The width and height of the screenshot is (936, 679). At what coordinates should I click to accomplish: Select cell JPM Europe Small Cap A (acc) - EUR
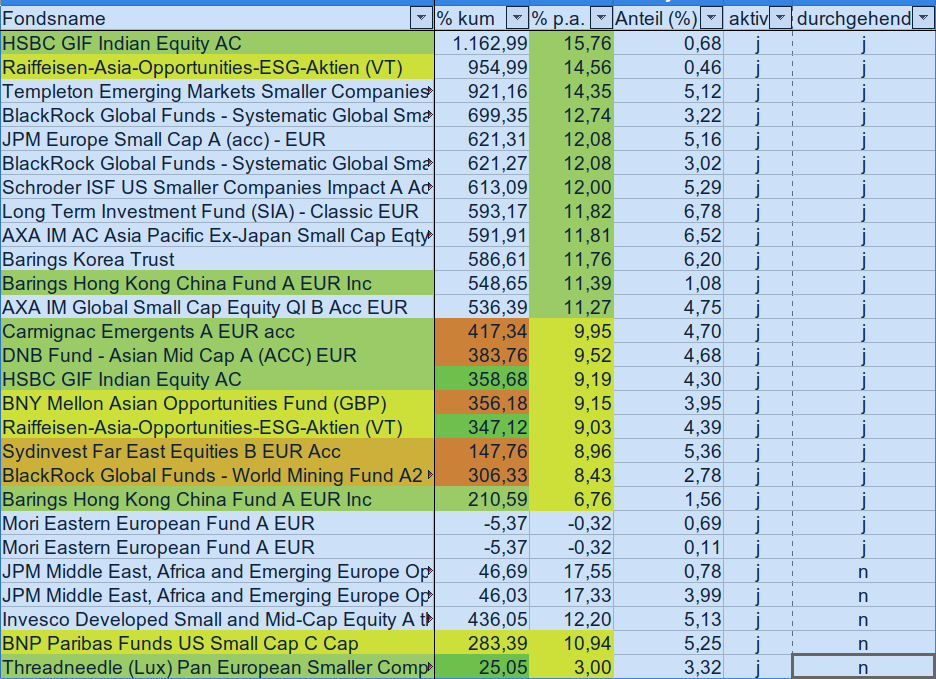click(x=217, y=139)
